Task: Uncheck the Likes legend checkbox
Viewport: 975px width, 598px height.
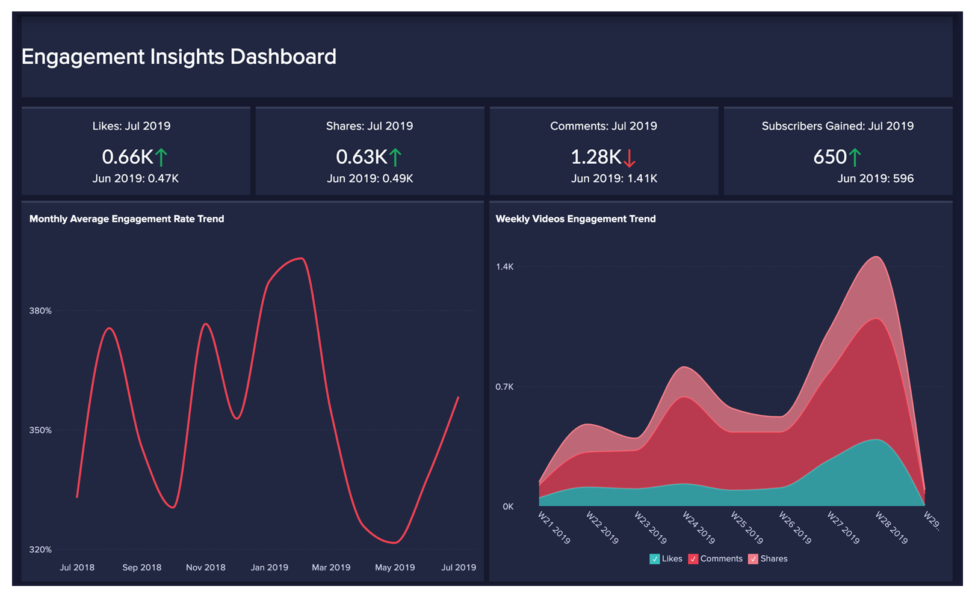Action: [x=654, y=559]
